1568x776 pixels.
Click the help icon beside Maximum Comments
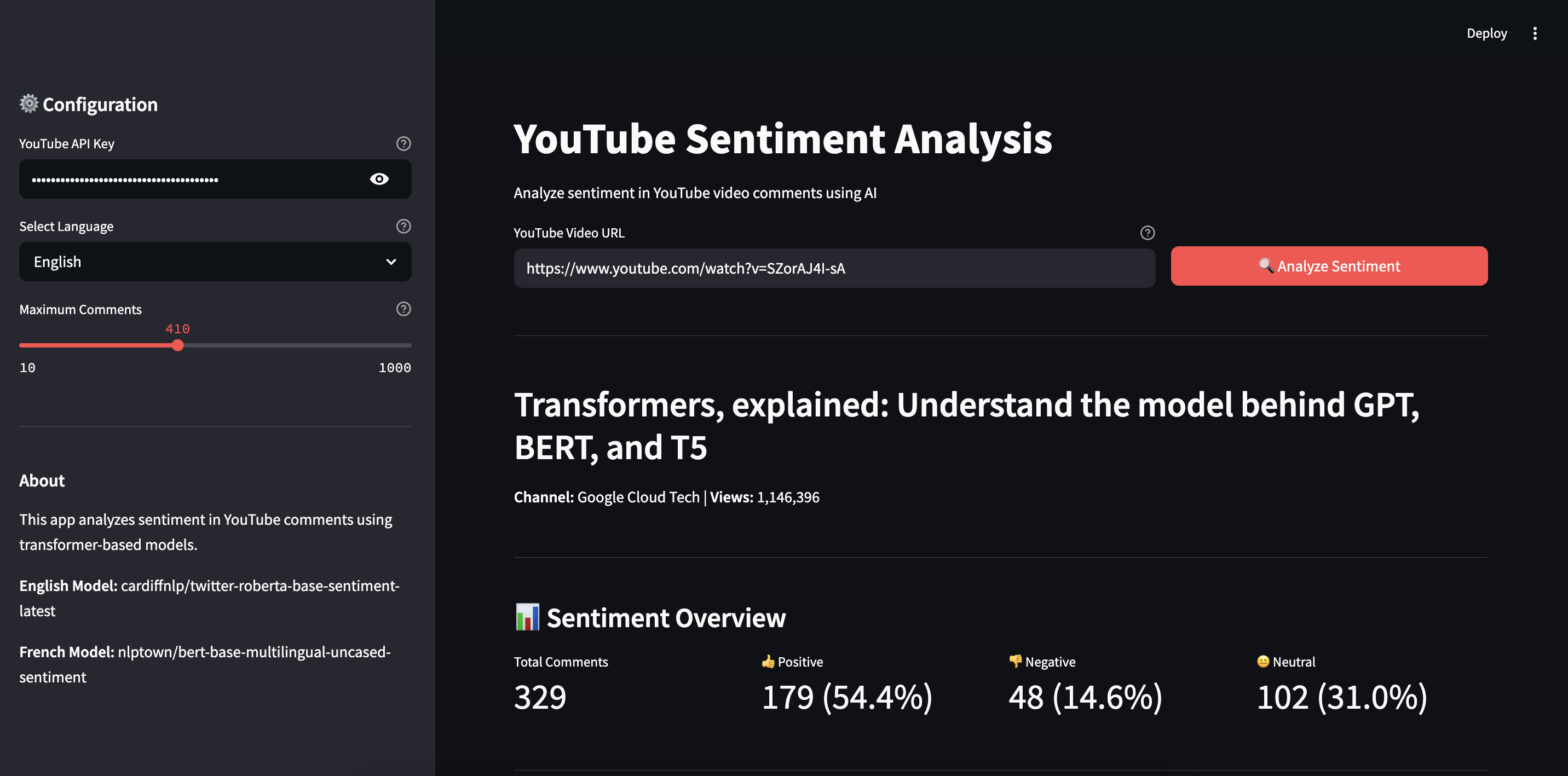(x=403, y=309)
